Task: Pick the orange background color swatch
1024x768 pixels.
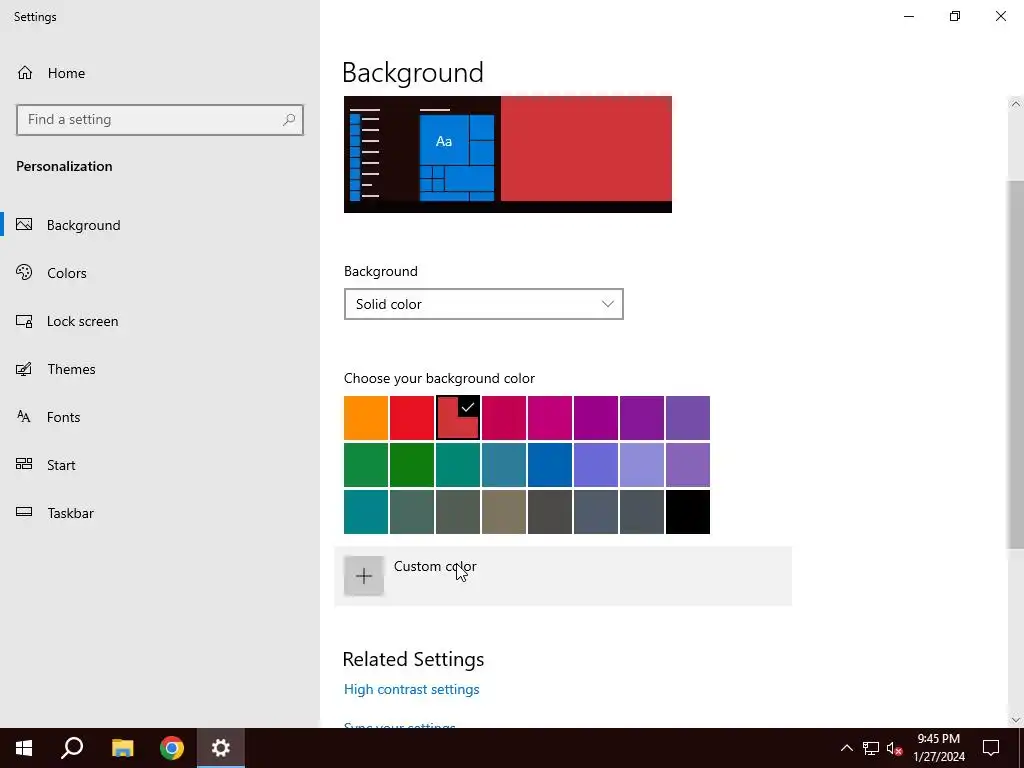Action: point(366,418)
